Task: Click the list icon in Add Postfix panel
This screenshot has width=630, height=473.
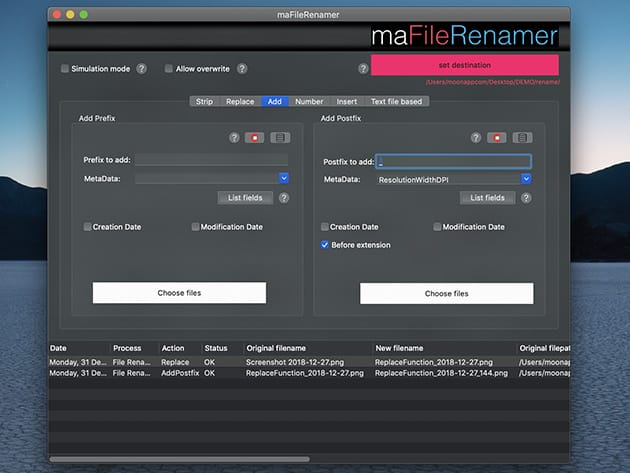Action: pyautogui.click(x=522, y=138)
